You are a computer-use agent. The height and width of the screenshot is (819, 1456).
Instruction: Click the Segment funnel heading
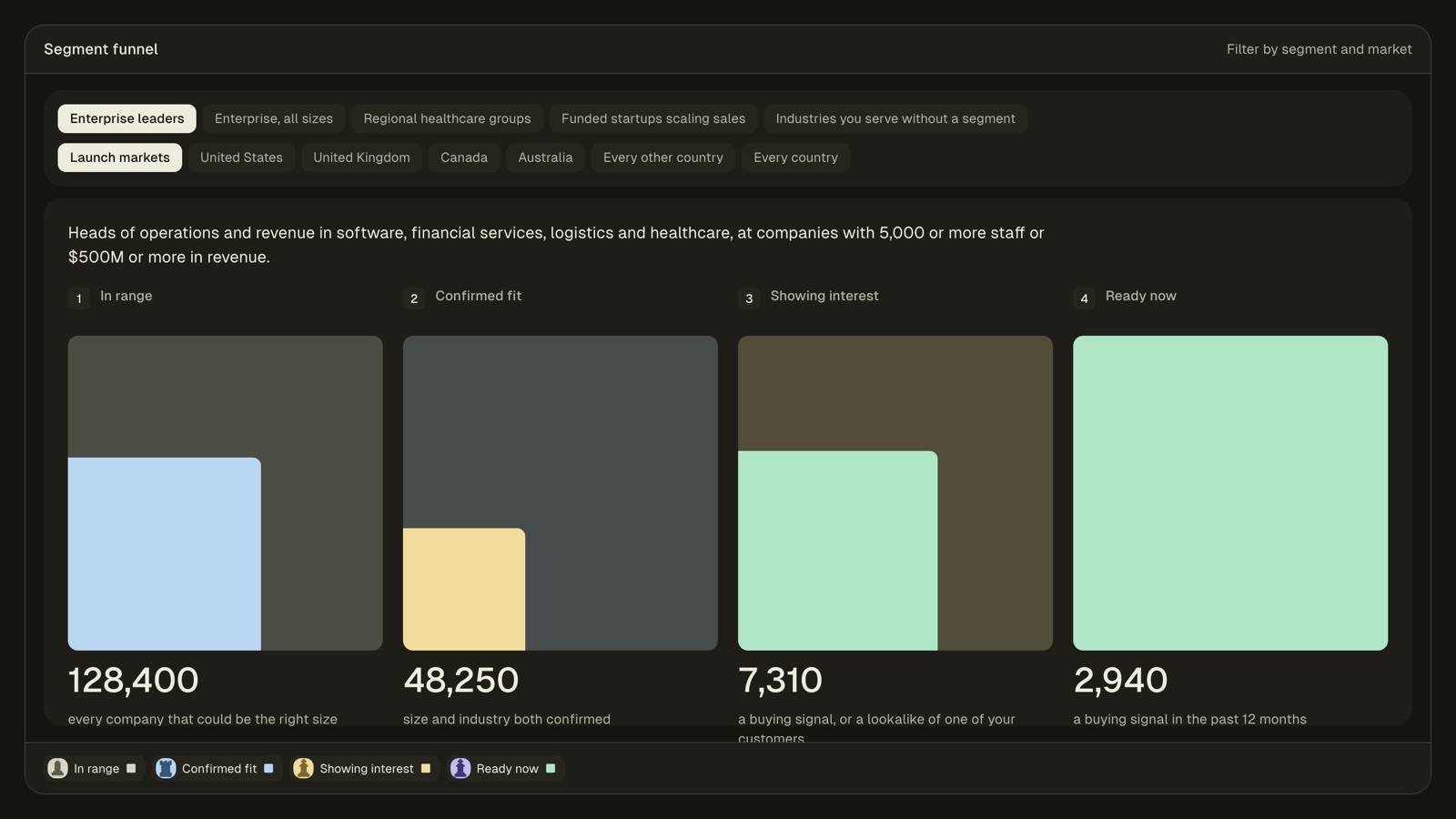tap(101, 49)
